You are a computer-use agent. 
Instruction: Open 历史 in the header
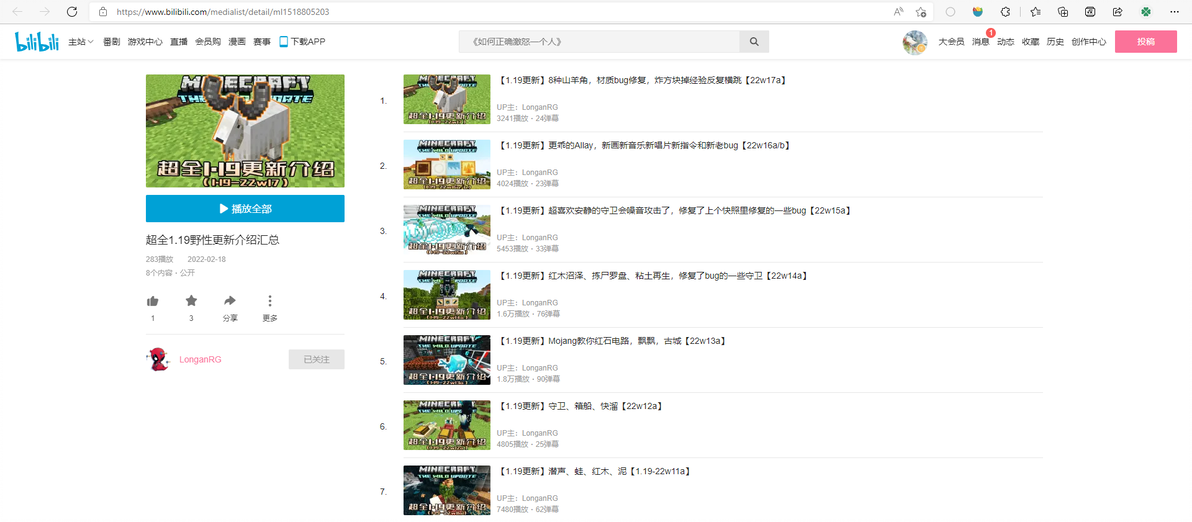pos(1055,42)
